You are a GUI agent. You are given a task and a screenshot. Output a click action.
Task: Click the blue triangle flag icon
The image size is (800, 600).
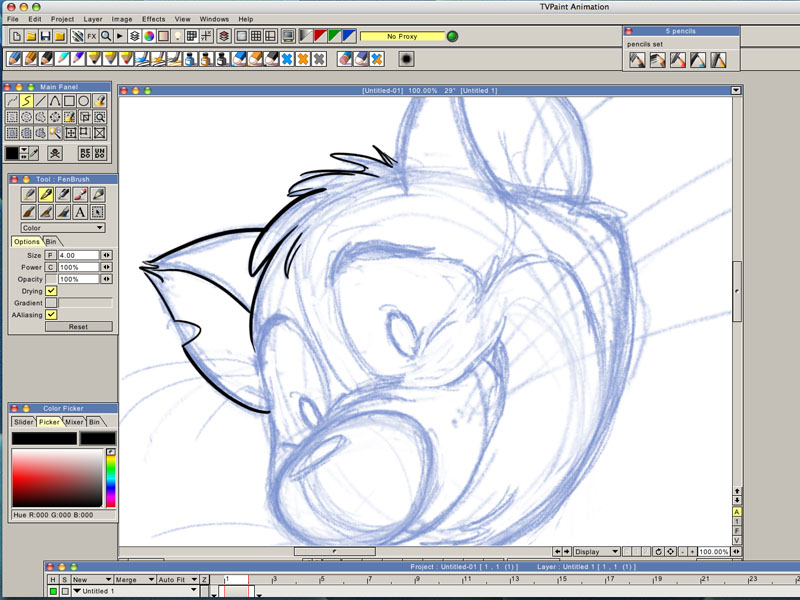click(x=349, y=36)
